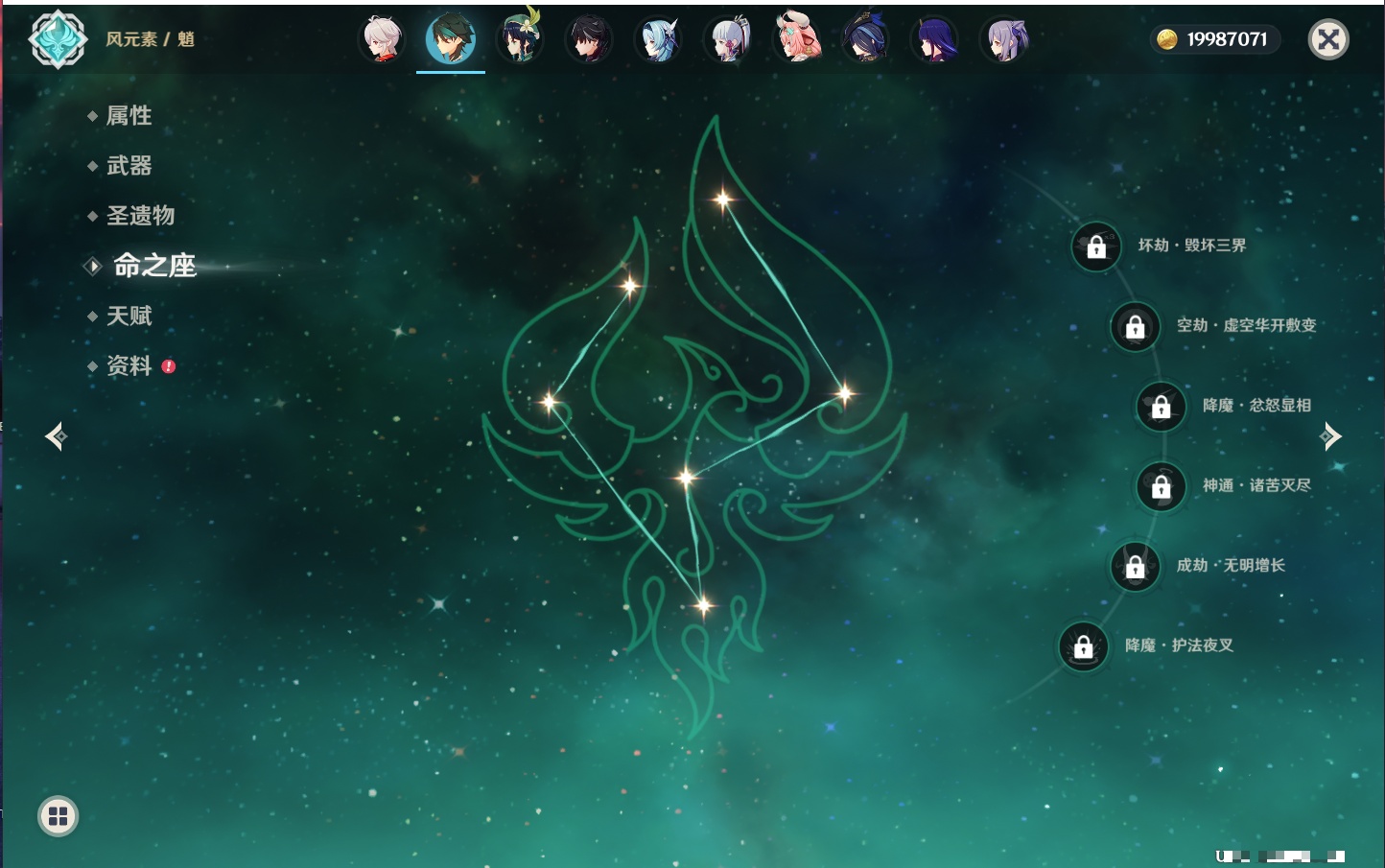1385x868 pixels.
Task: Select the 命之座 constellation menu
Action: [153, 266]
